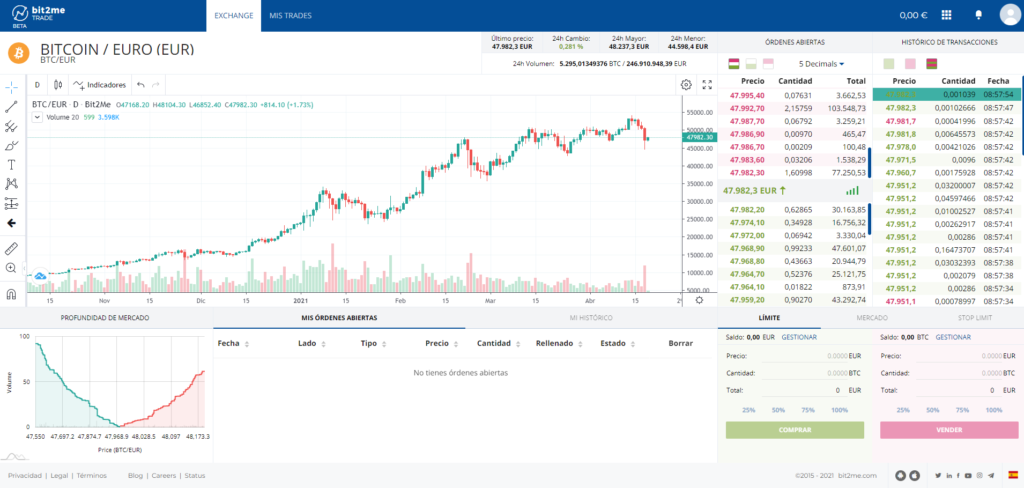This screenshot has width=1024, height=488.
Task: Undo the last chart action
Action: click(140, 84)
